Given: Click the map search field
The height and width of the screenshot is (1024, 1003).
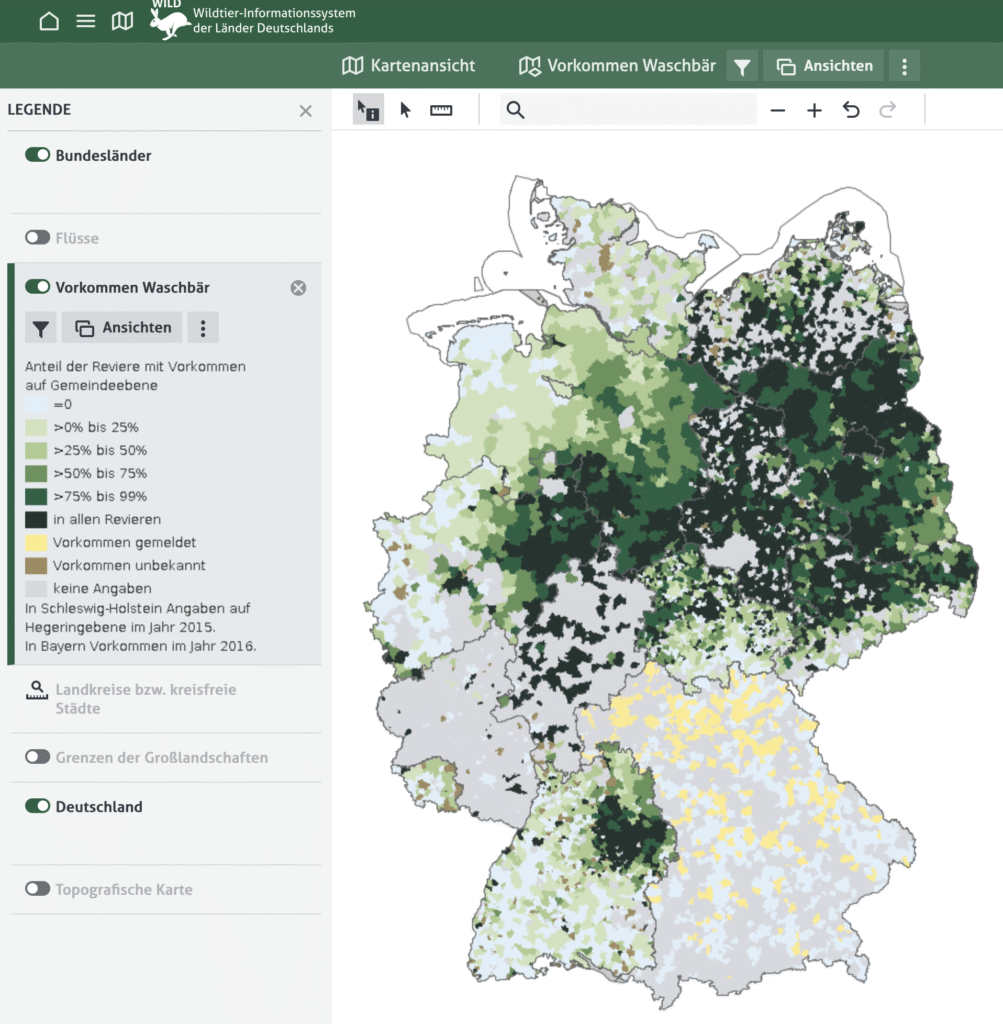Looking at the screenshot, I should click(640, 110).
